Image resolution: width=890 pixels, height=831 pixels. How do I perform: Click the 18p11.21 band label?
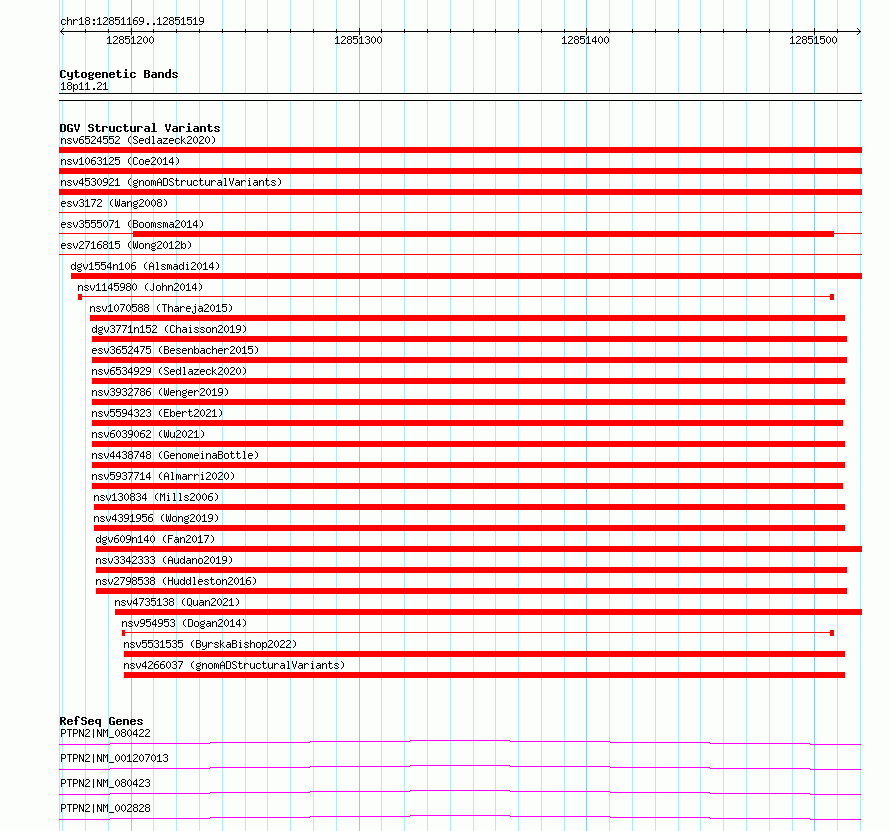point(84,86)
